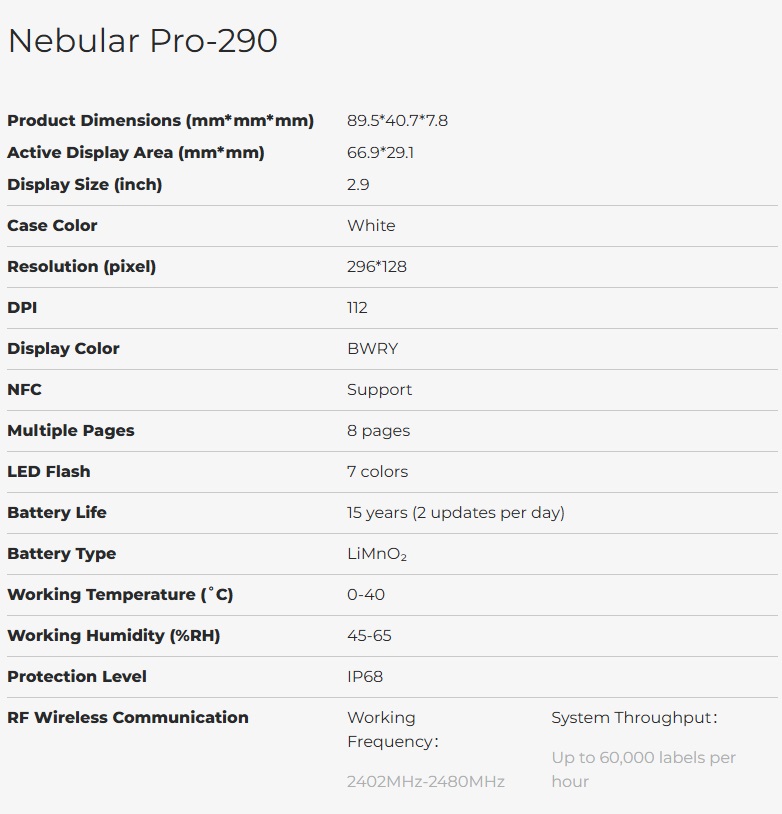Click the BWRY display color value
This screenshot has height=814, width=782.
click(x=372, y=349)
